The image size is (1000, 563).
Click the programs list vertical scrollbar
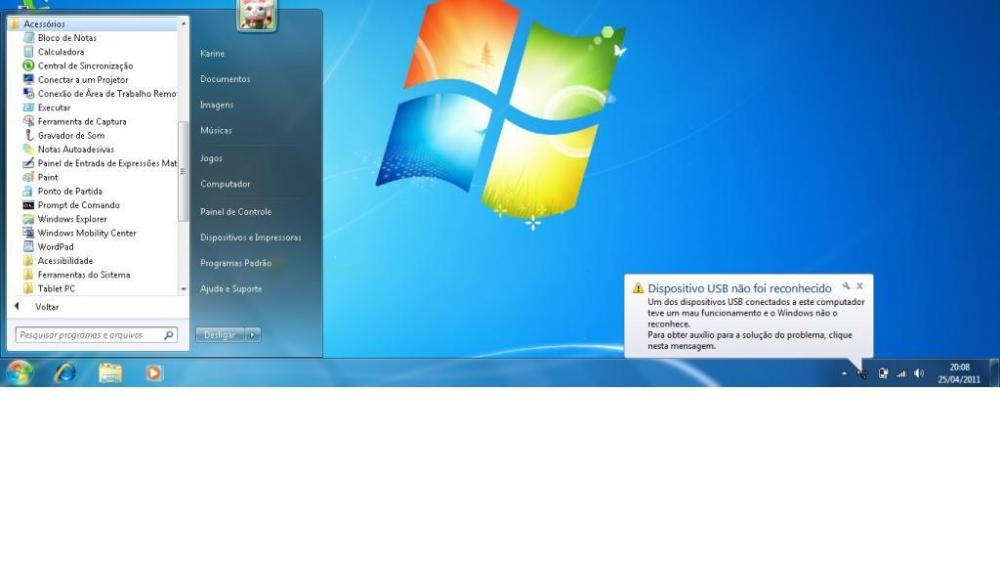[x=182, y=170]
